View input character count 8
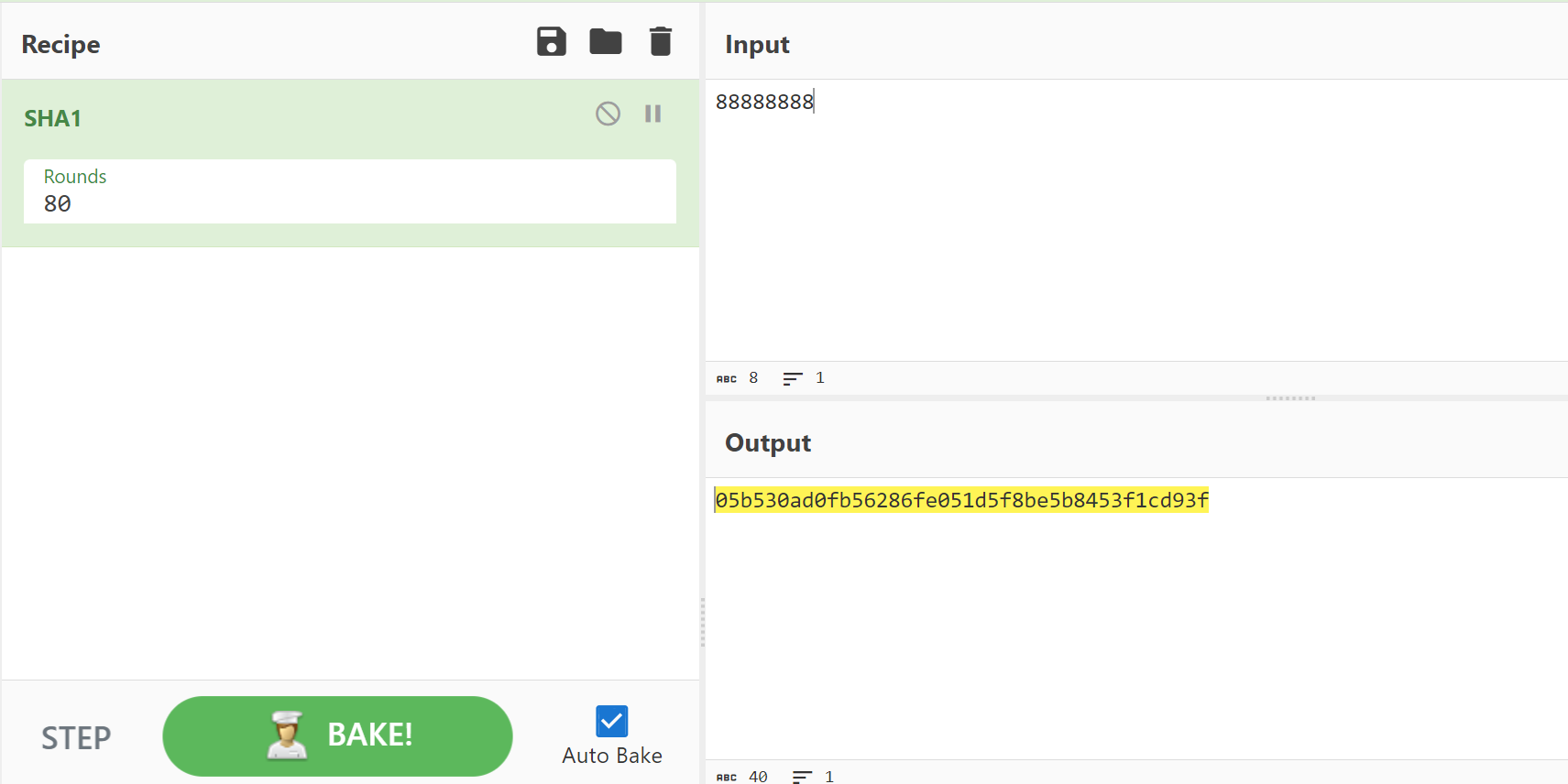The width and height of the screenshot is (1568, 784). click(753, 377)
